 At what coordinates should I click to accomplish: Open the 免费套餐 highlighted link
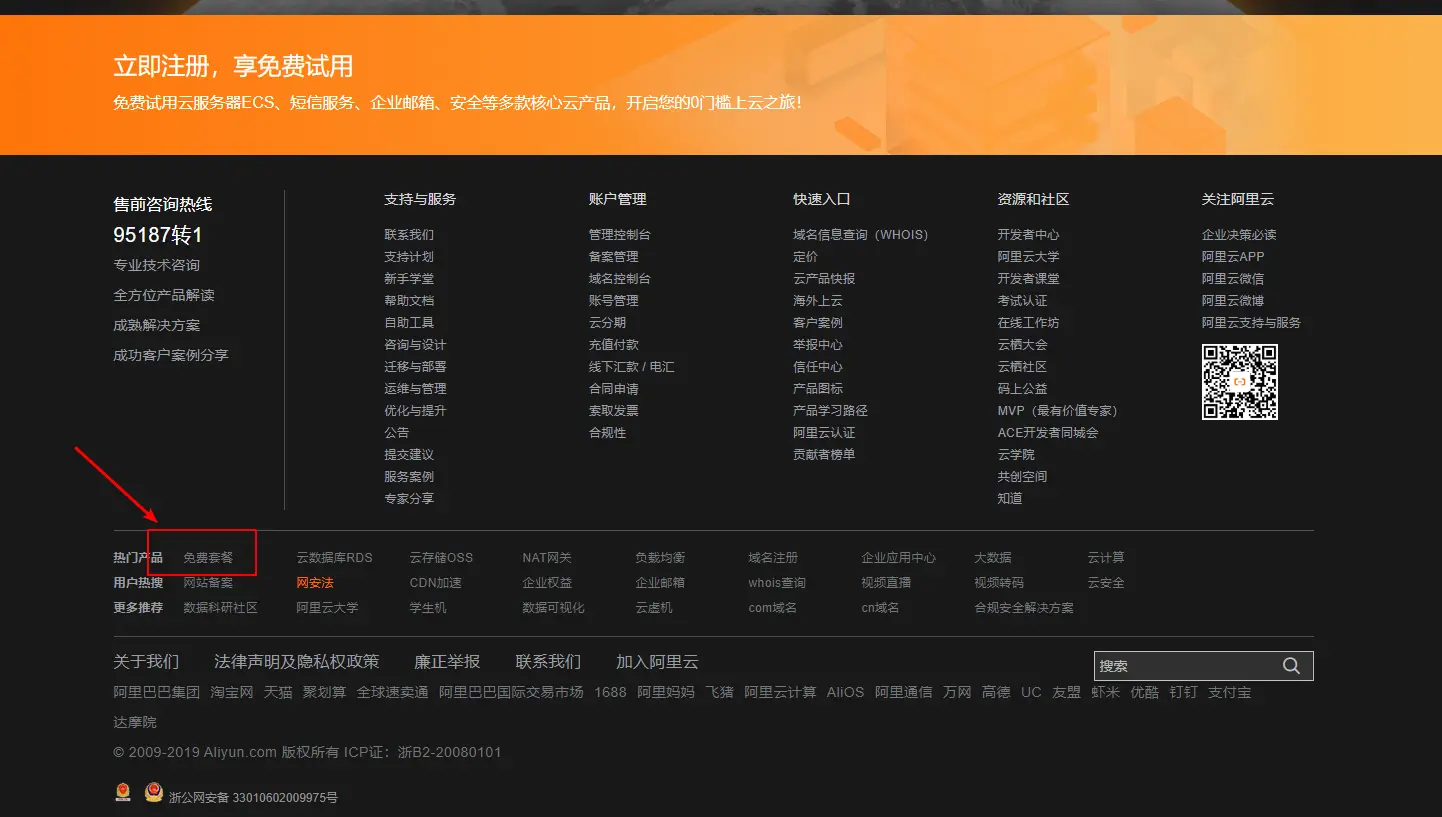pyautogui.click(x=207, y=557)
